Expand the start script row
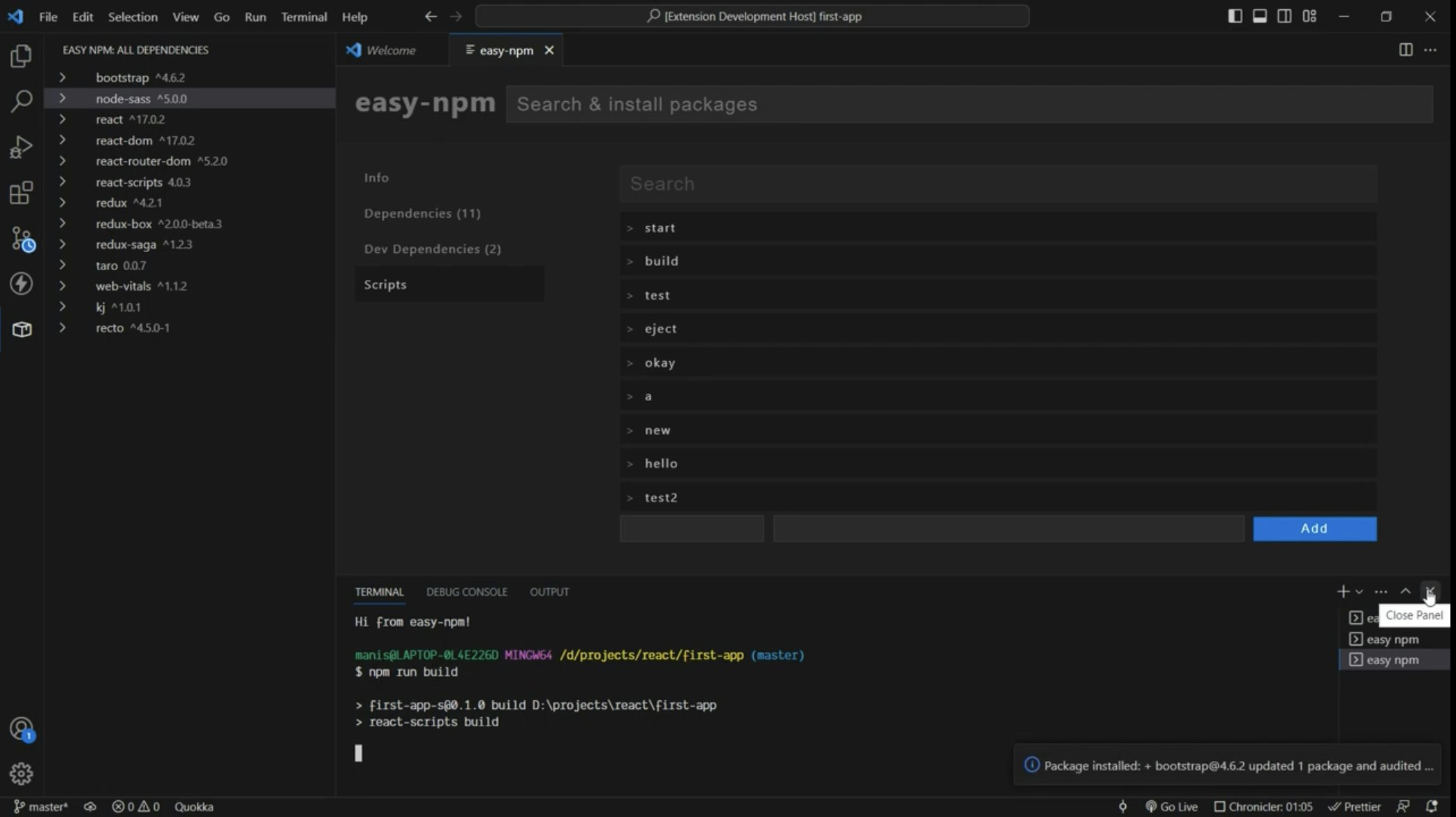This screenshot has width=1456, height=817. point(998,228)
